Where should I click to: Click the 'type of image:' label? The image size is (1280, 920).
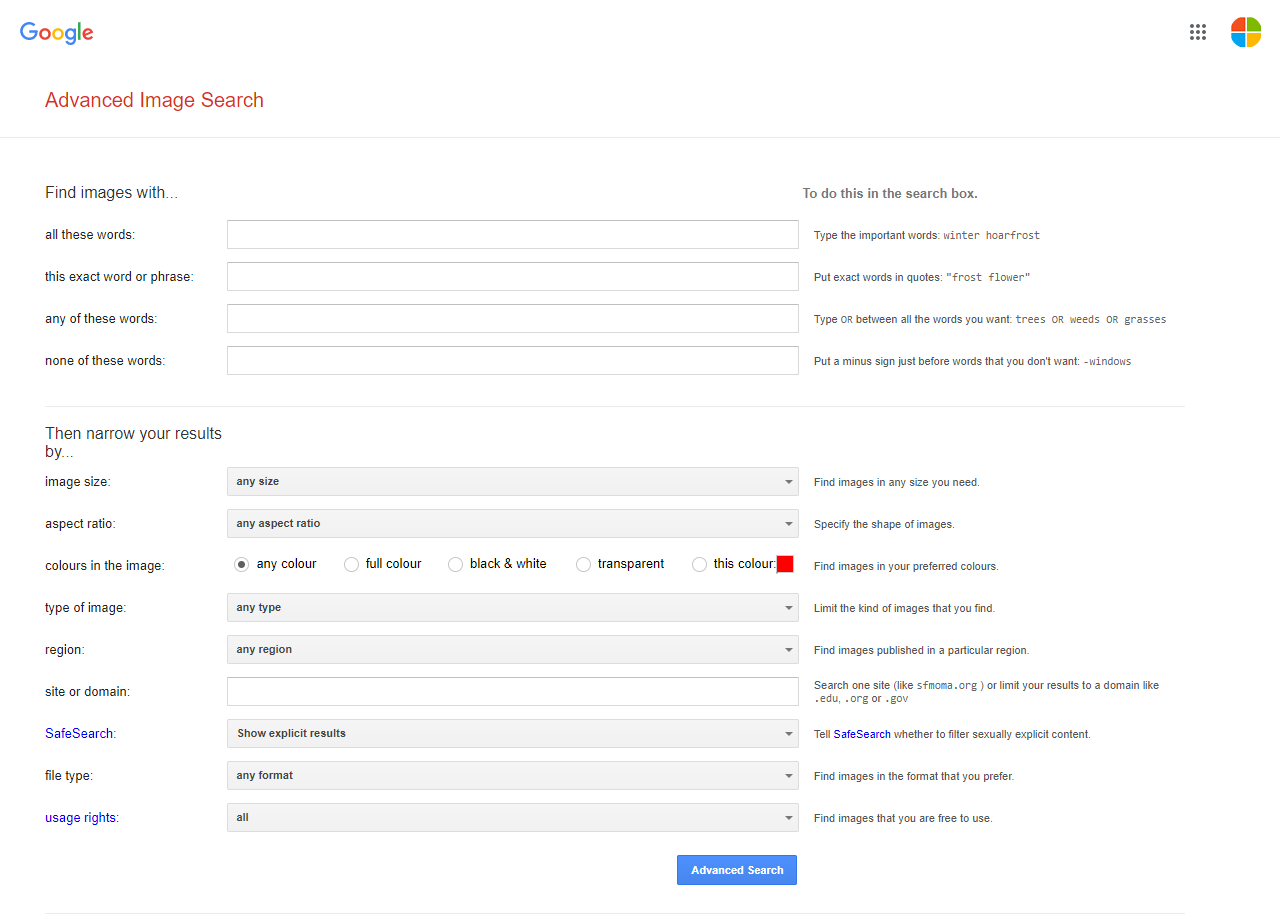pos(86,607)
